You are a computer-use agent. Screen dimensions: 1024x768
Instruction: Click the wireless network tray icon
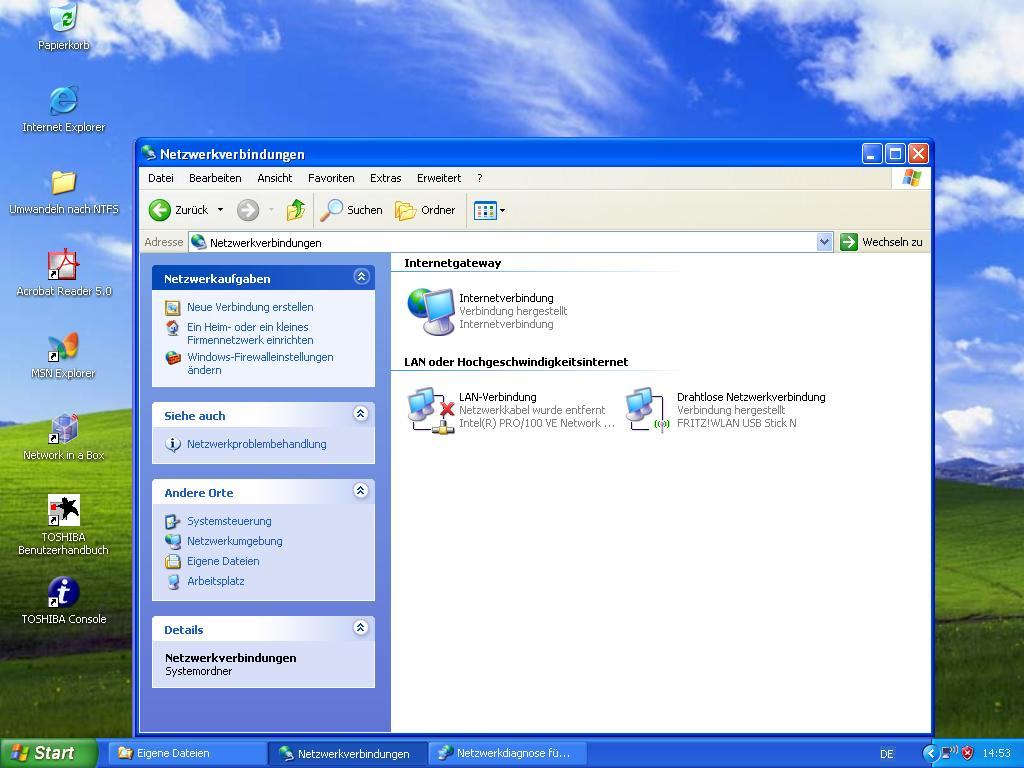point(948,754)
